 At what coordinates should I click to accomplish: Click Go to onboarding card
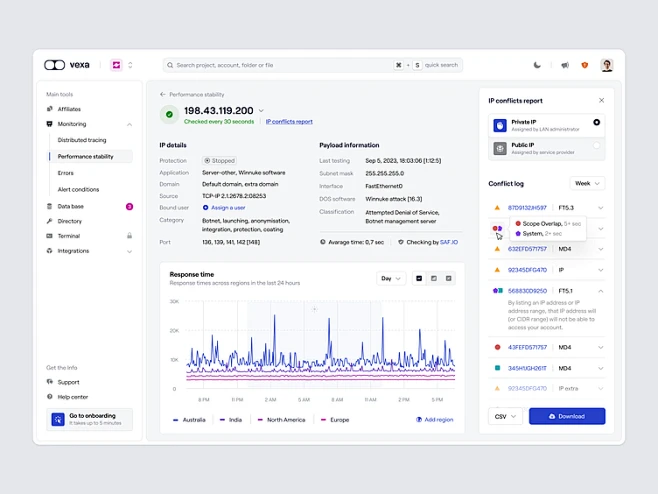[x=90, y=419]
